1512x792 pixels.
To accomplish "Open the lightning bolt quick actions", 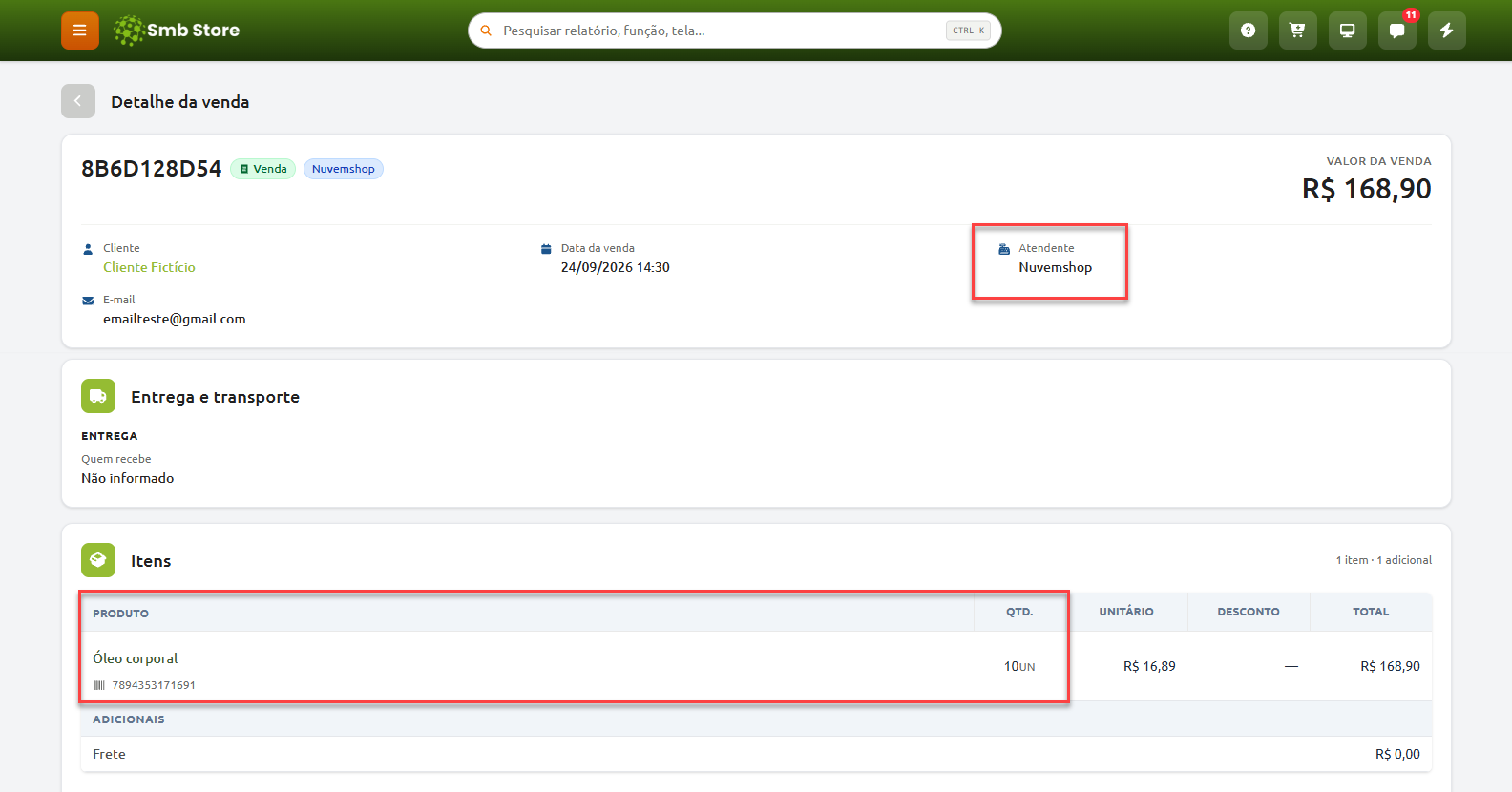I will click(x=1446, y=31).
